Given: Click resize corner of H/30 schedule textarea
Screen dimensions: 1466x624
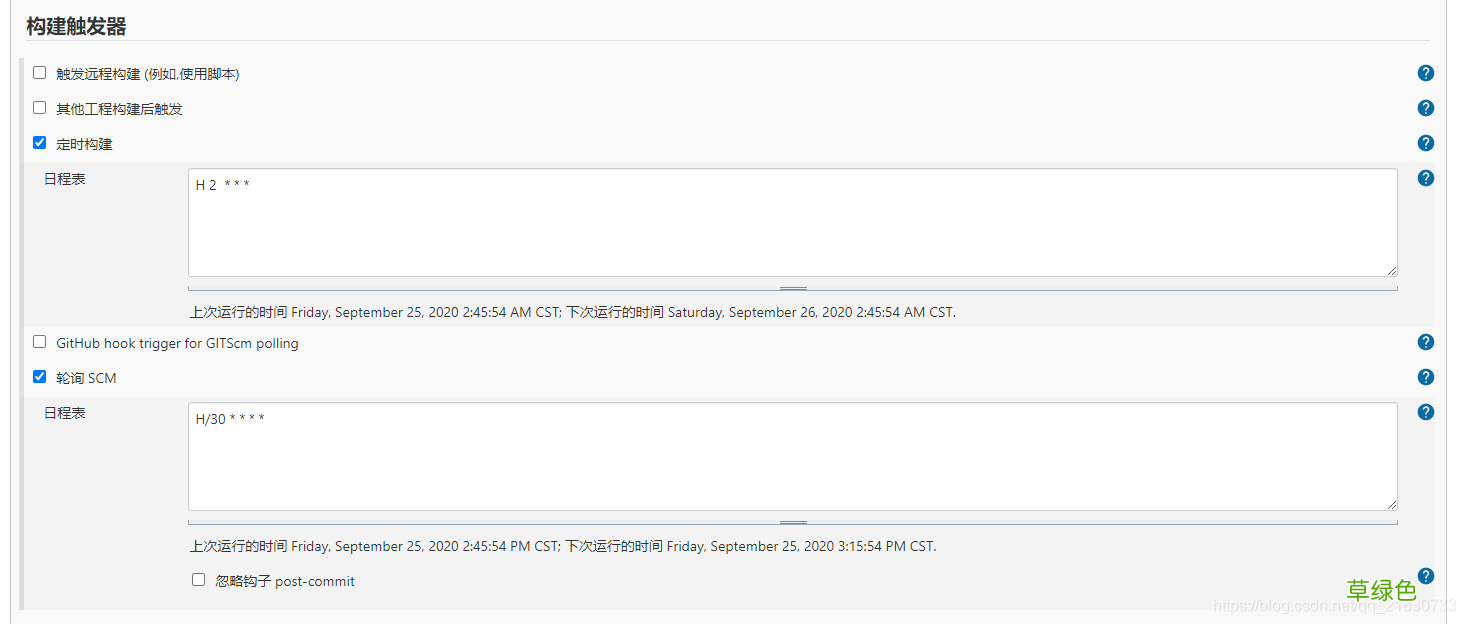Looking at the screenshot, I should coord(1391,504).
